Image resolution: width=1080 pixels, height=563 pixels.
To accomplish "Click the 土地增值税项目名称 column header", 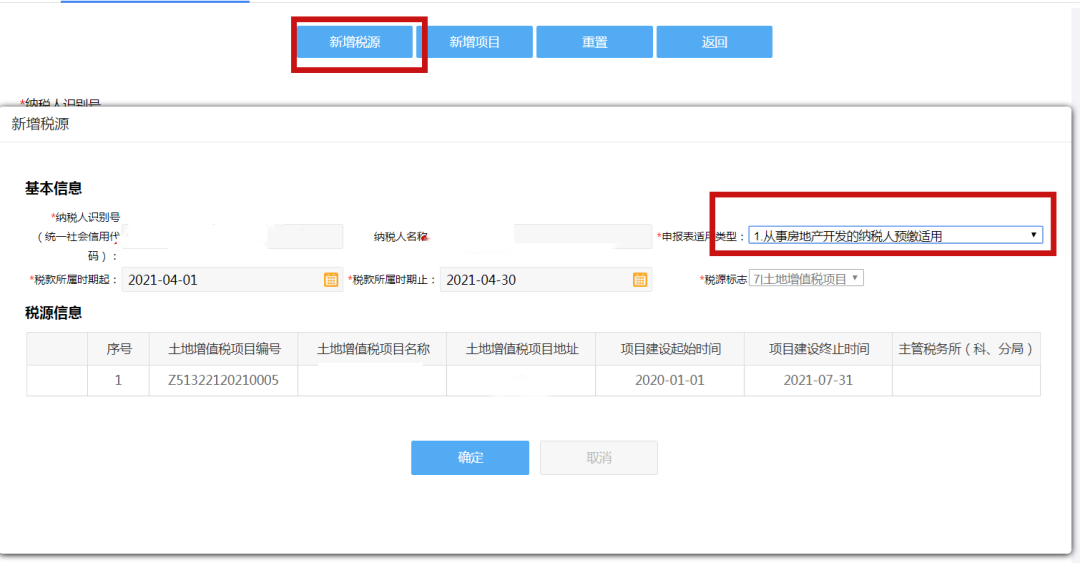I will click(x=372, y=349).
